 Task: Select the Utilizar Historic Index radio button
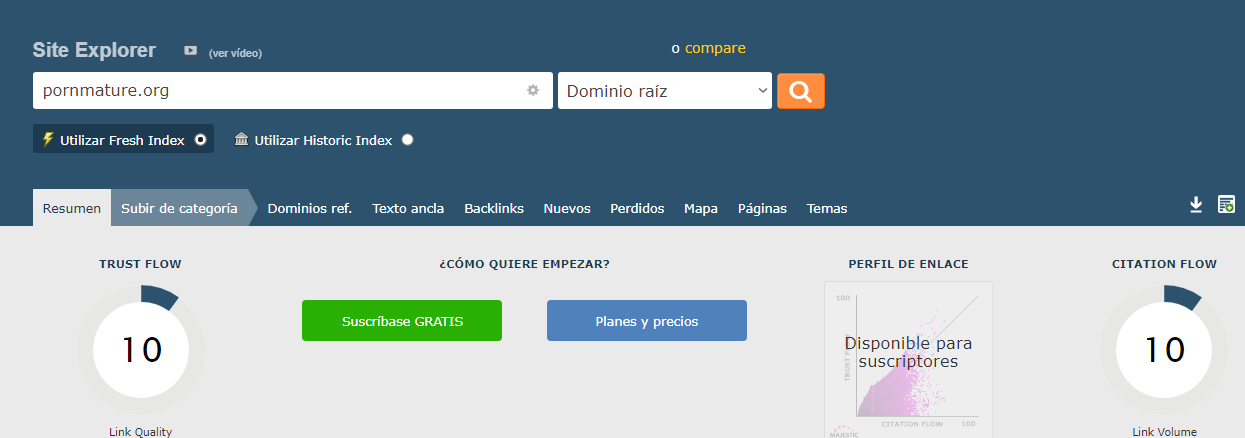click(x=407, y=140)
